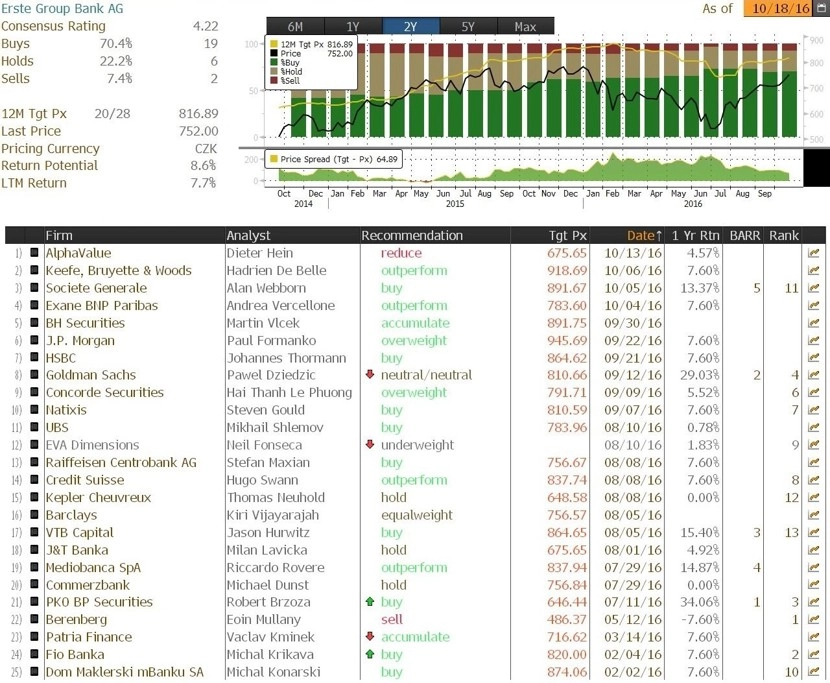Click downgrade arrow on EVA Dimensions row
Image resolution: width=830 pixels, height=683 pixels.
370,445
